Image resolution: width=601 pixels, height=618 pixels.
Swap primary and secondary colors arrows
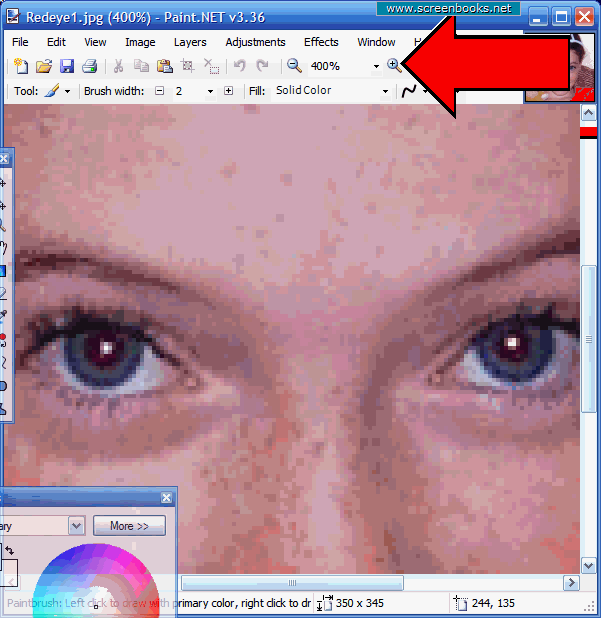10,551
